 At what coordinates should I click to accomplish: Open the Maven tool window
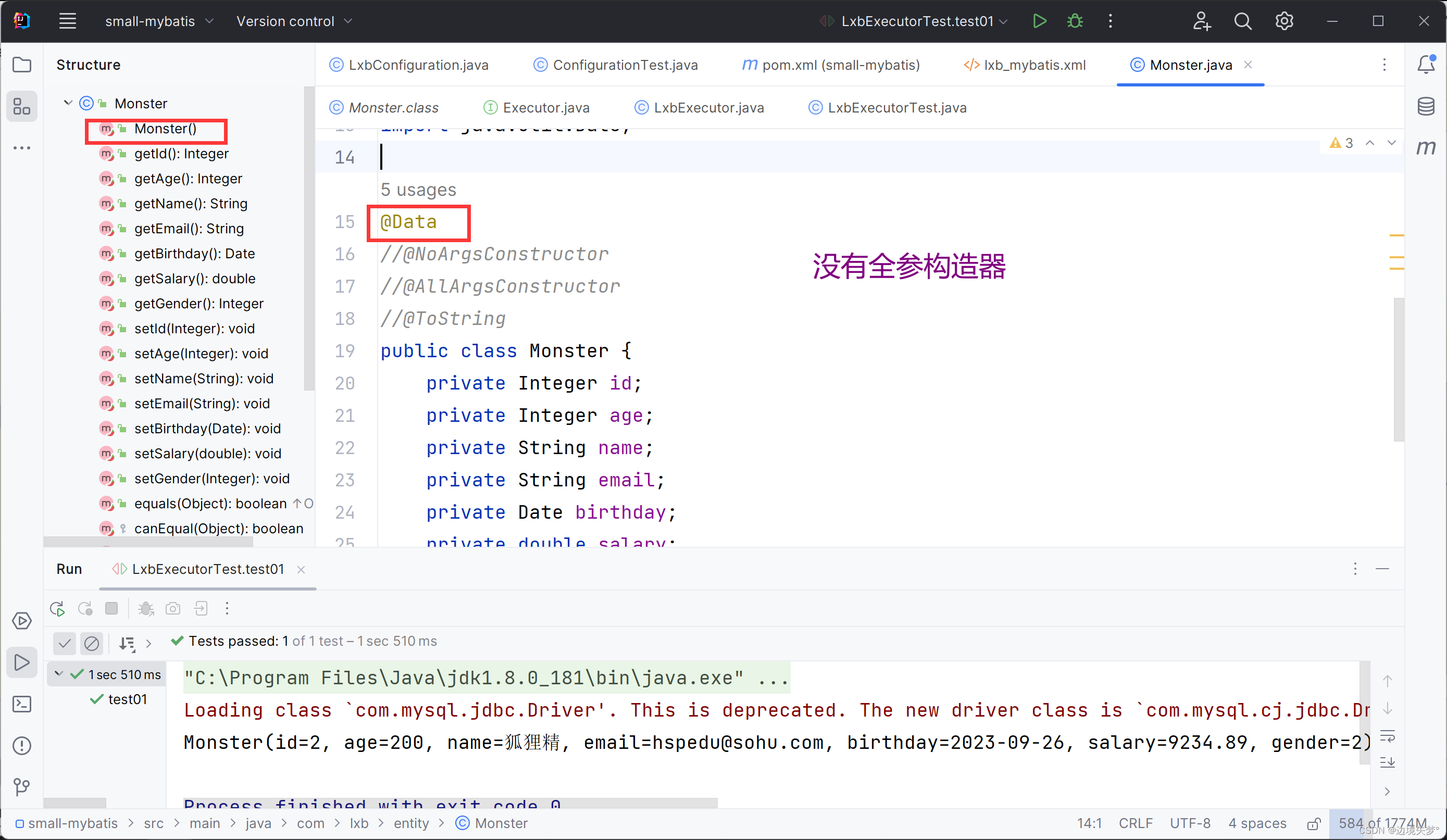pos(1426,147)
